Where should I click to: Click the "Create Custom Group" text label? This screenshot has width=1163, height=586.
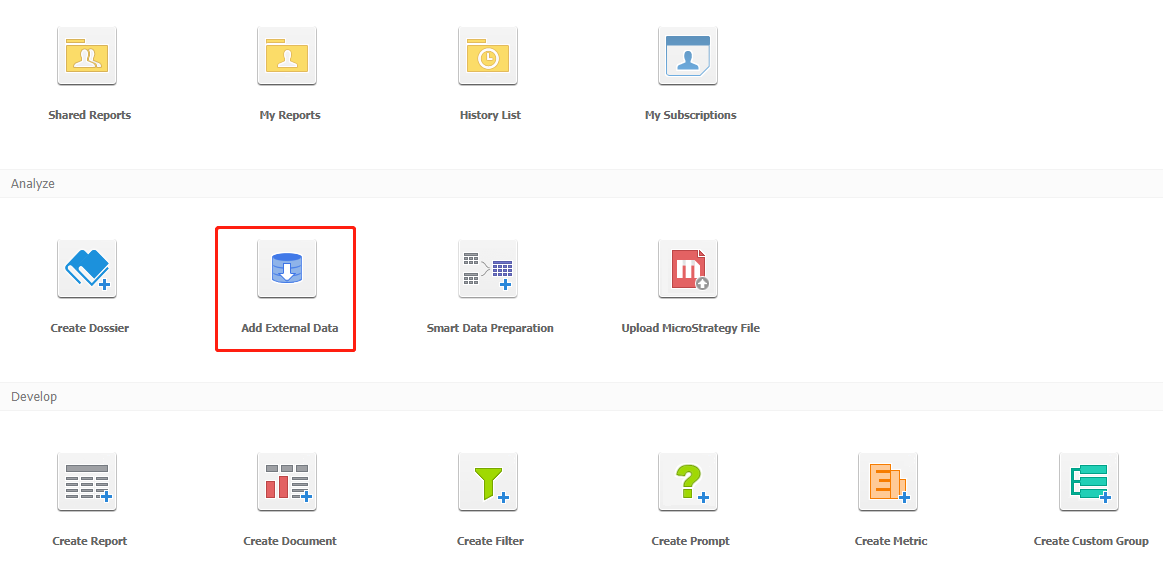(x=1091, y=541)
